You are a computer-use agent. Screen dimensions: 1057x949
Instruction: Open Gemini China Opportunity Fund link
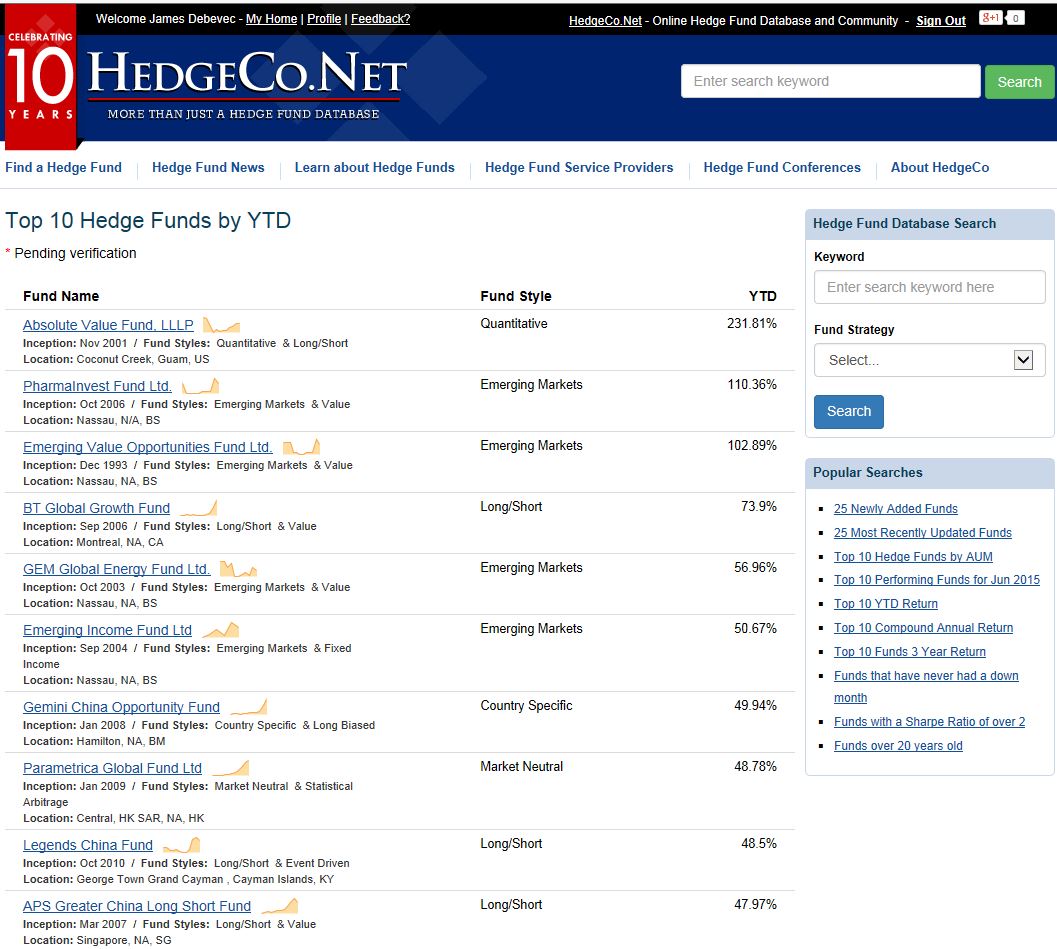click(121, 707)
